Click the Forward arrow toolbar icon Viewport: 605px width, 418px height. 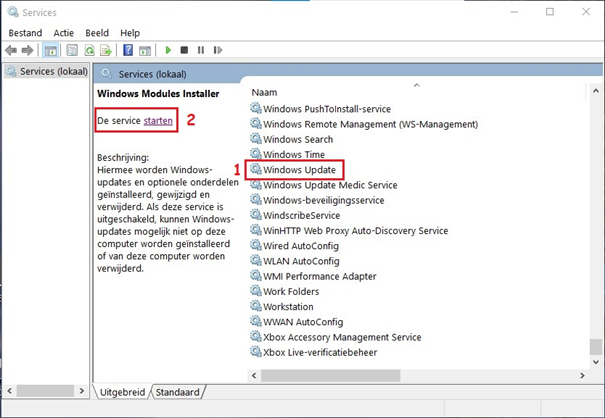click(27, 50)
